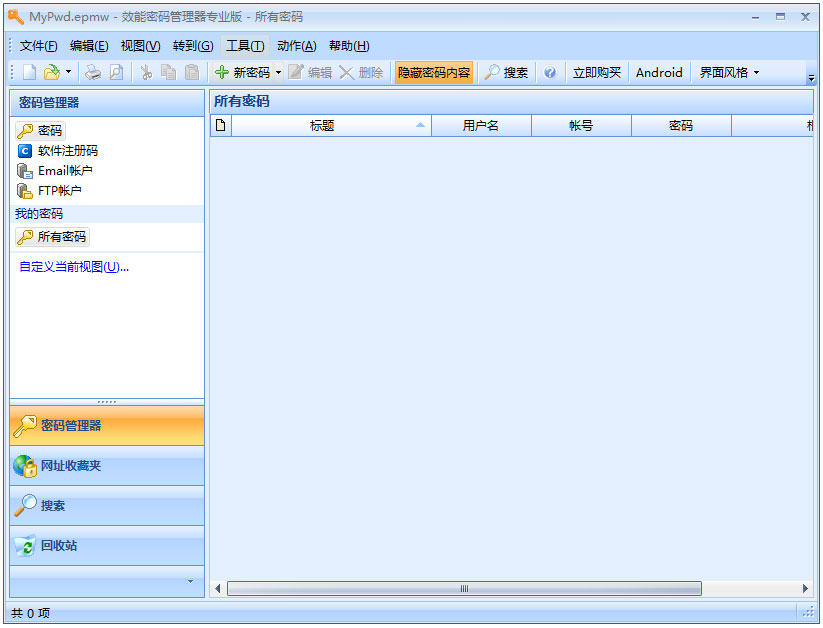The width and height of the screenshot is (823, 628).
Task: Click the 搜索 search toolbar button
Action: pos(506,72)
